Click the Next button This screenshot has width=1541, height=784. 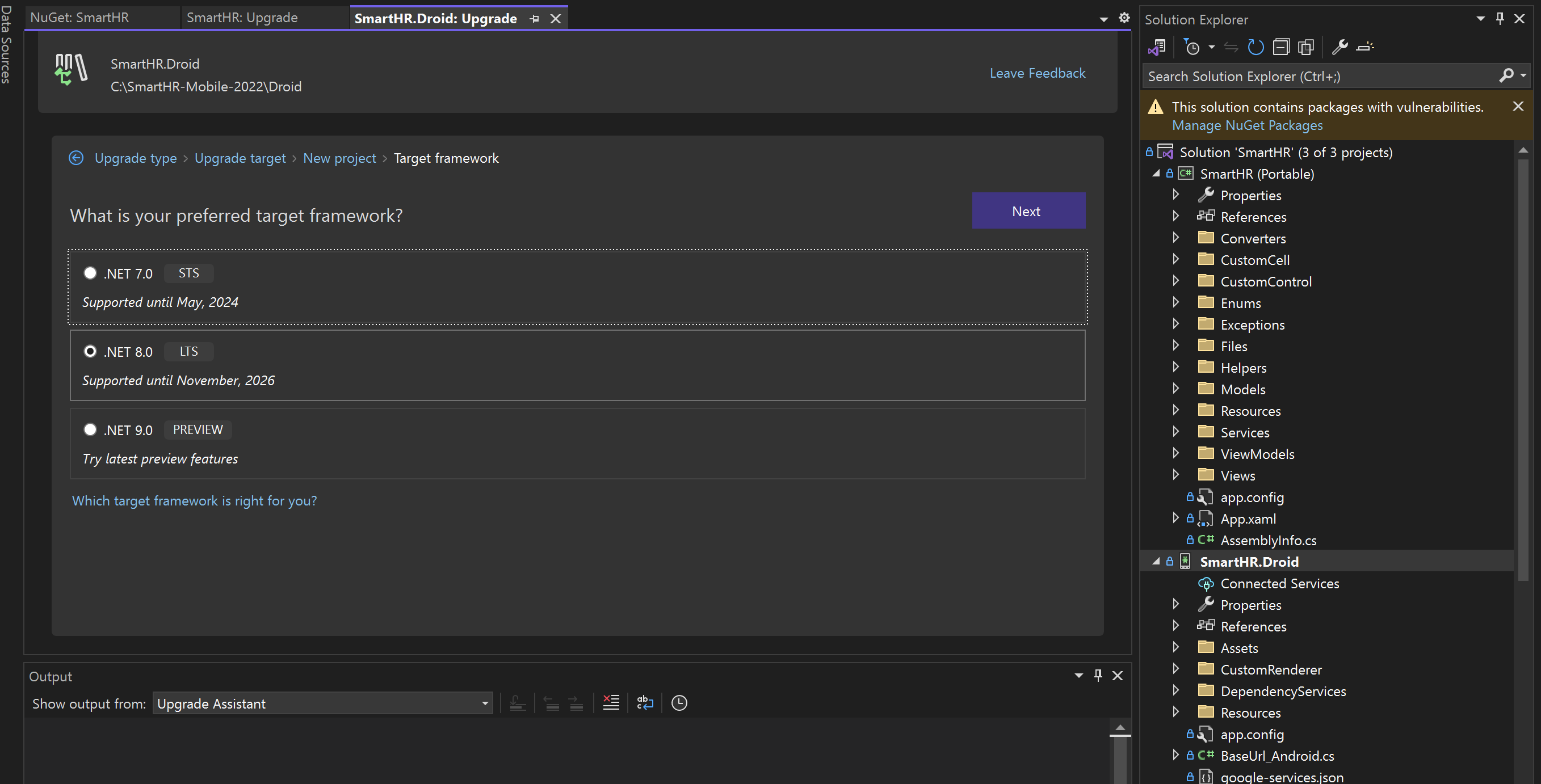1028,210
